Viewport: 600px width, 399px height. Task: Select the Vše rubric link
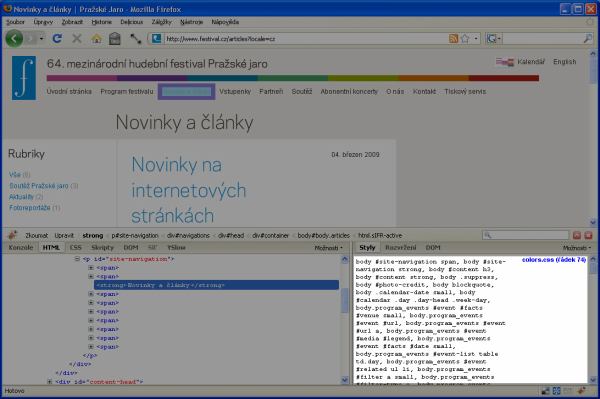[15, 175]
